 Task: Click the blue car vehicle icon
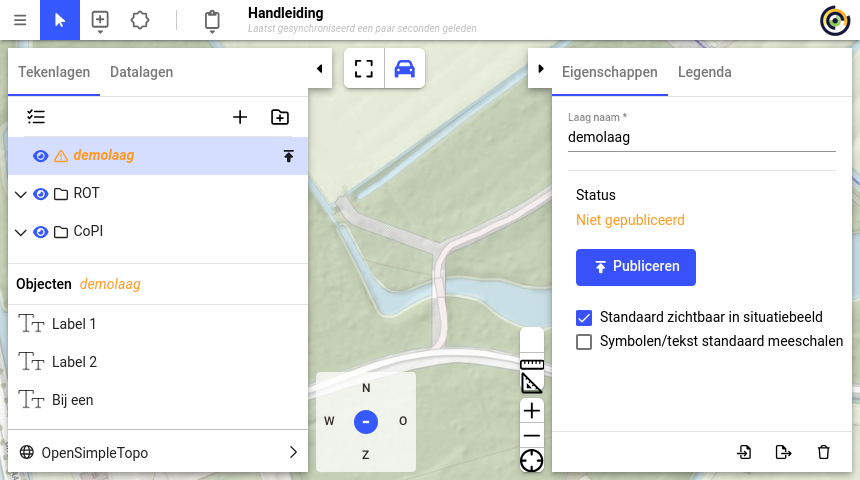(x=404, y=69)
